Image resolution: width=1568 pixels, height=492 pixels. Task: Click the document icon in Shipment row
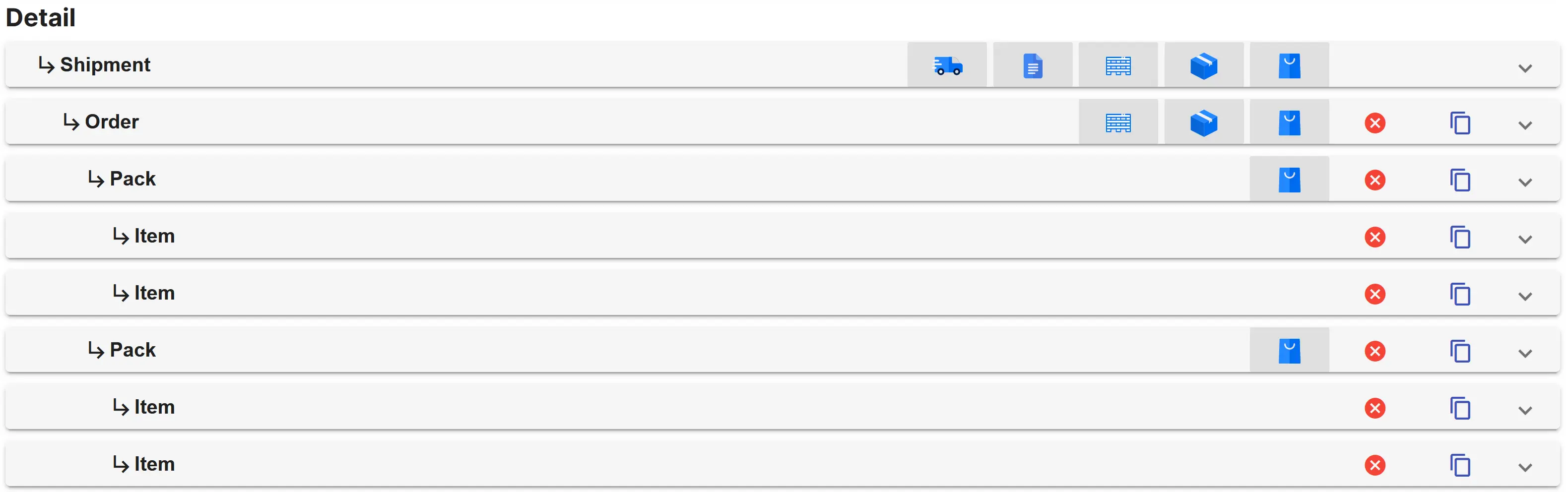click(x=1033, y=65)
